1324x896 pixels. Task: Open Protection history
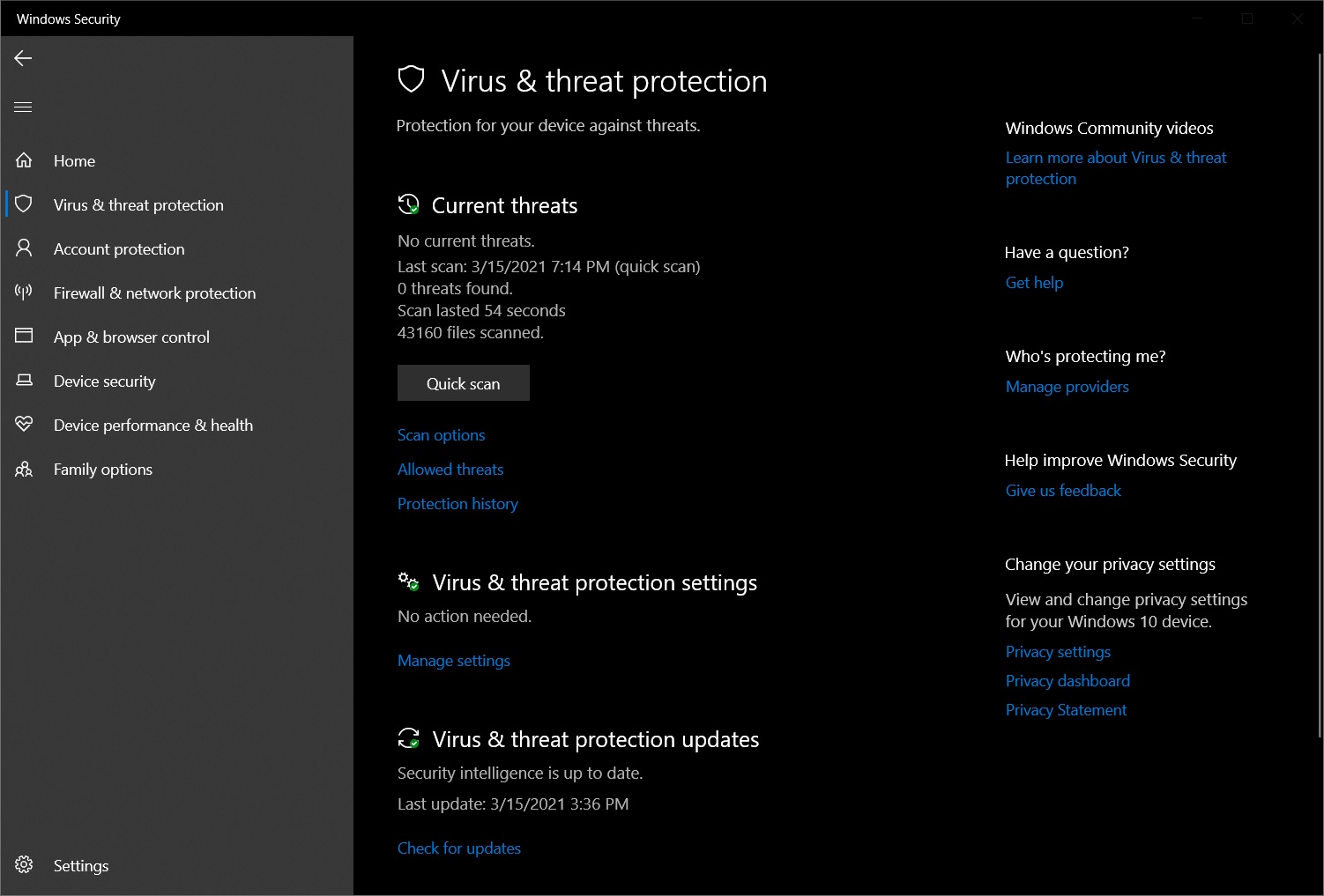[457, 503]
